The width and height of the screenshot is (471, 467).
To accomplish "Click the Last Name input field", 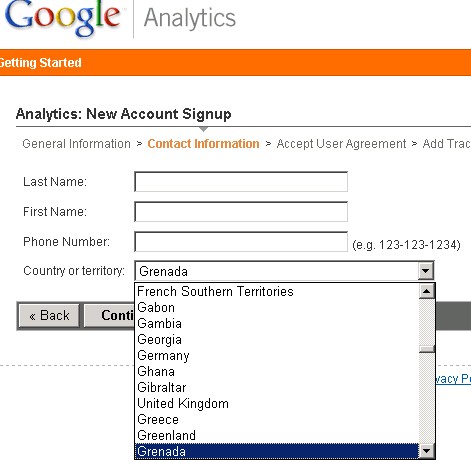I will click(x=241, y=182).
